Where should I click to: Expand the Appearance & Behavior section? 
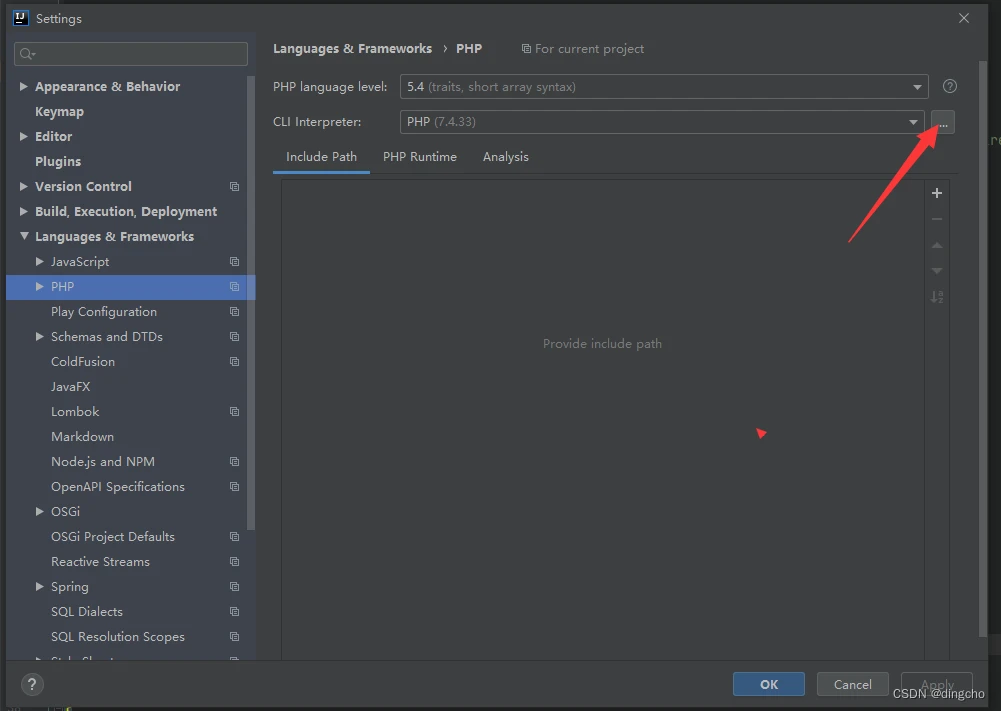pyautogui.click(x=24, y=86)
